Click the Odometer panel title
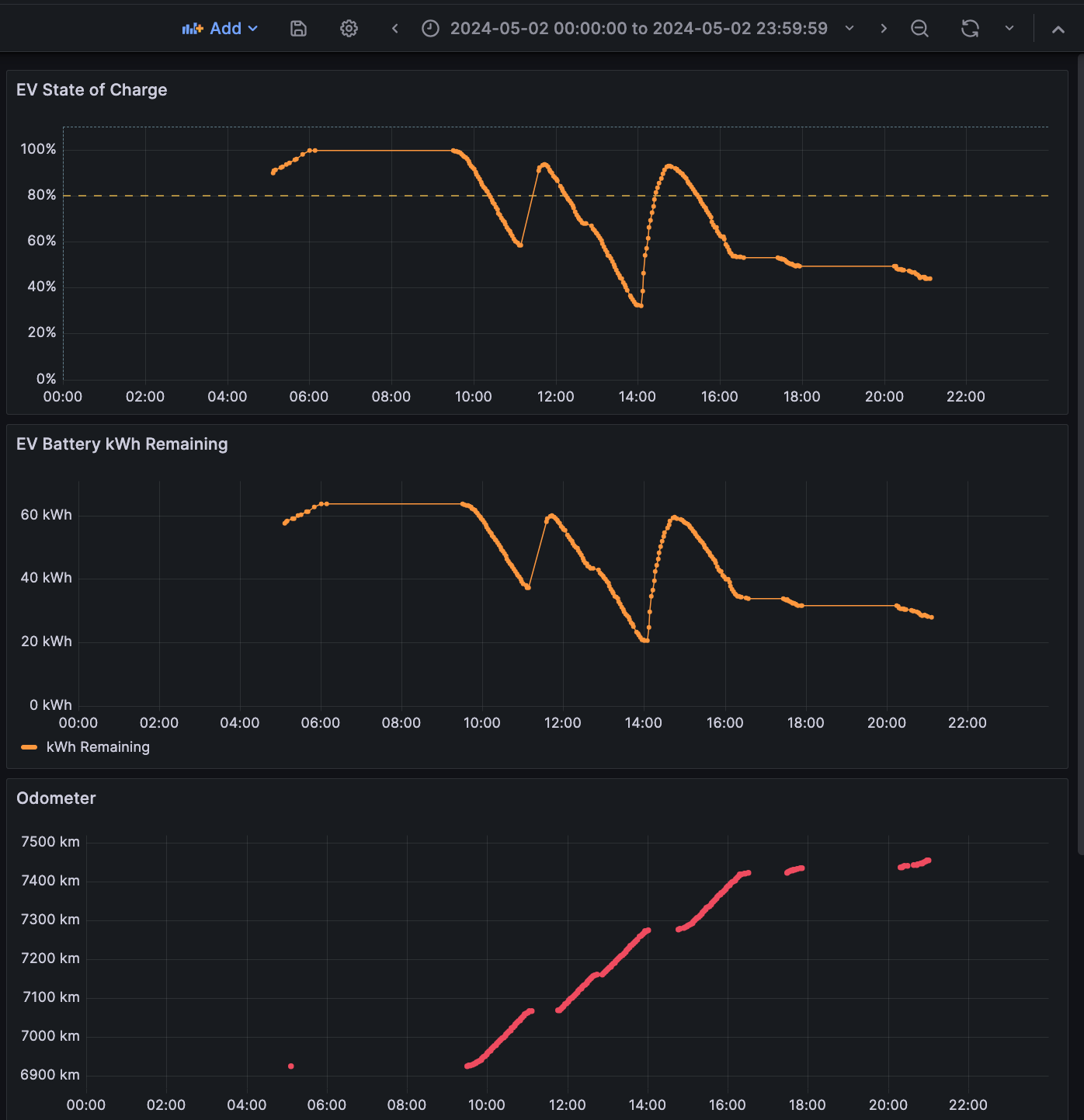Screen dimensions: 1084x1120 click(x=56, y=798)
